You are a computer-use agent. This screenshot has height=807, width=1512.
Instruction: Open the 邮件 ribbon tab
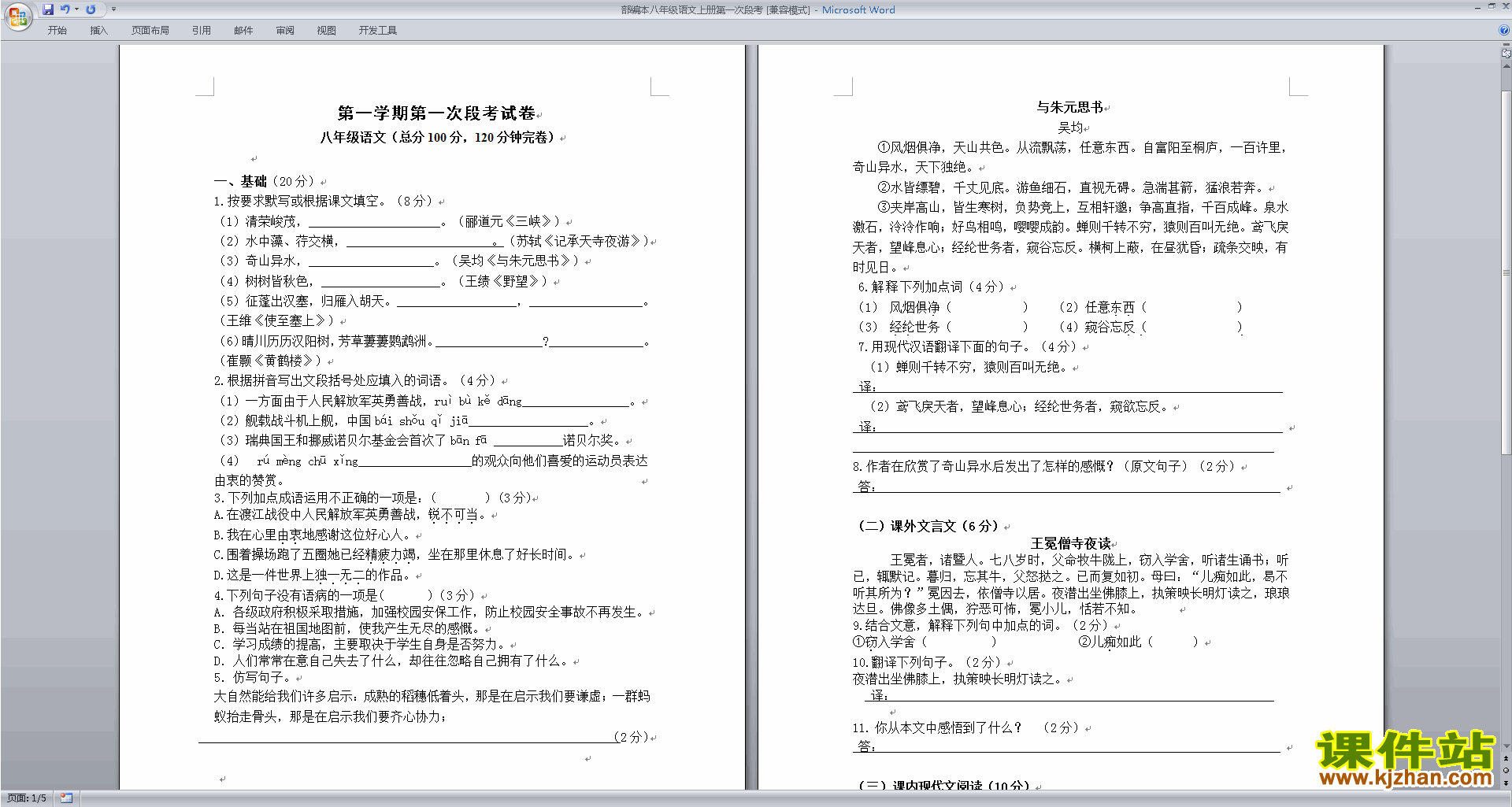243,30
